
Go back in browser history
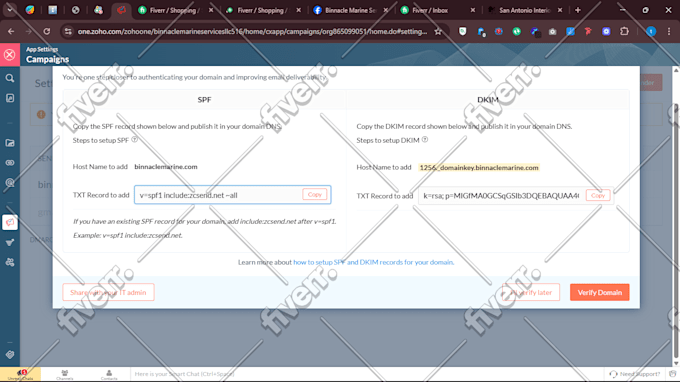point(11,31)
